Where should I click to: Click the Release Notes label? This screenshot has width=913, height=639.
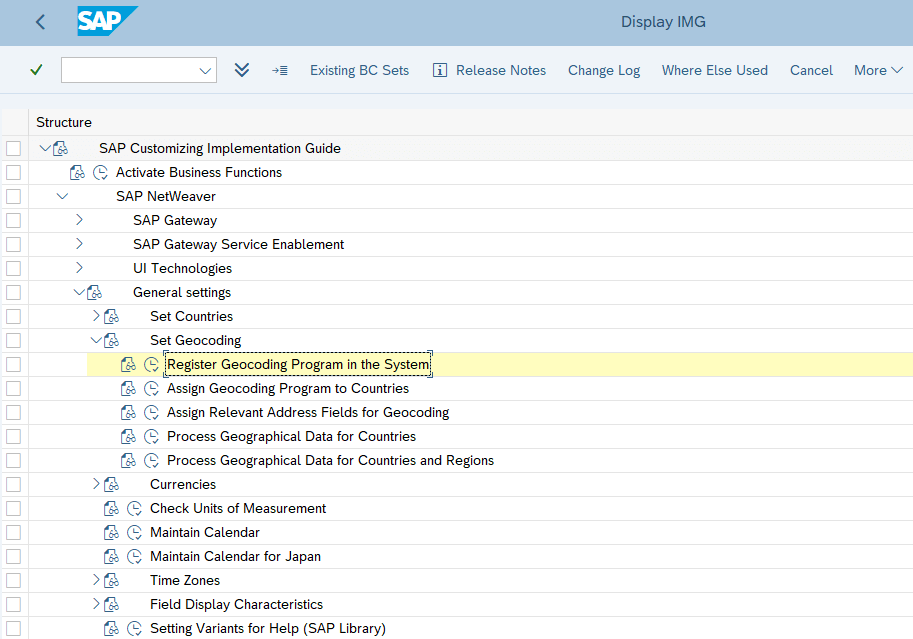501,70
